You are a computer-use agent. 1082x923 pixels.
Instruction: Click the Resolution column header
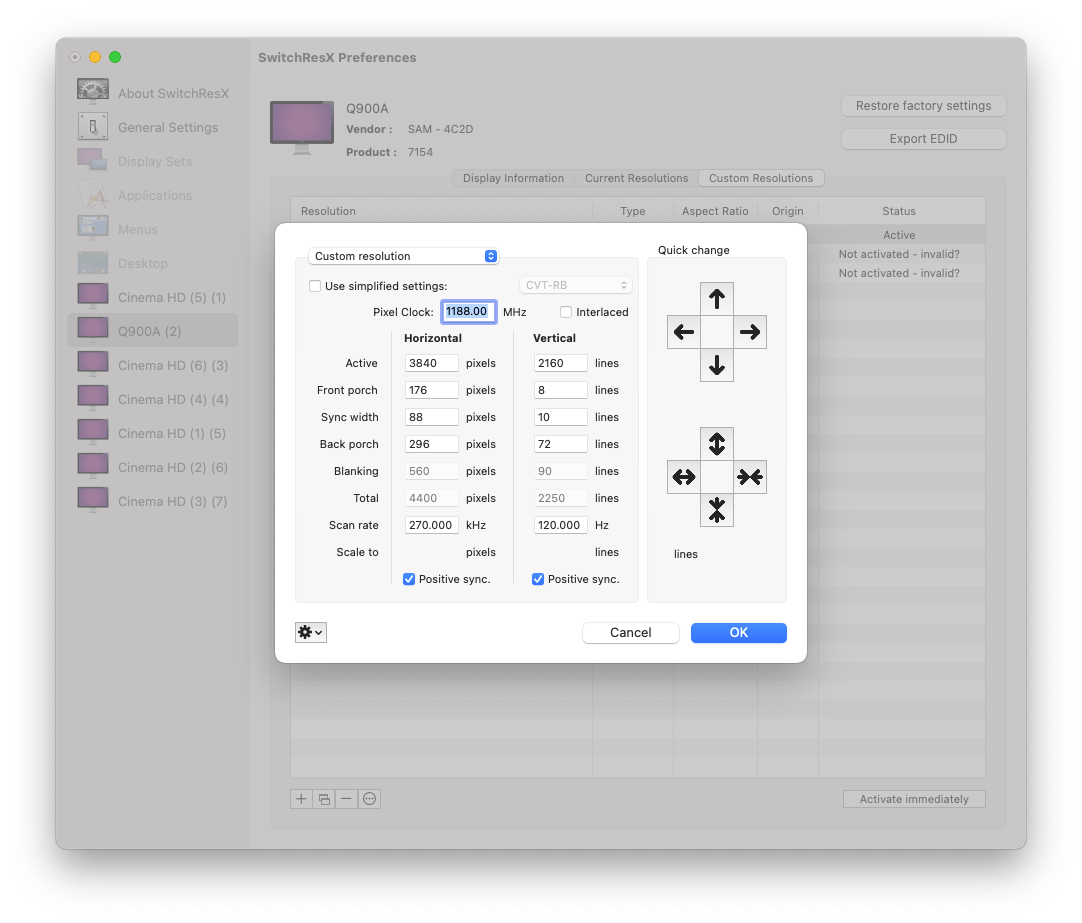442,211
